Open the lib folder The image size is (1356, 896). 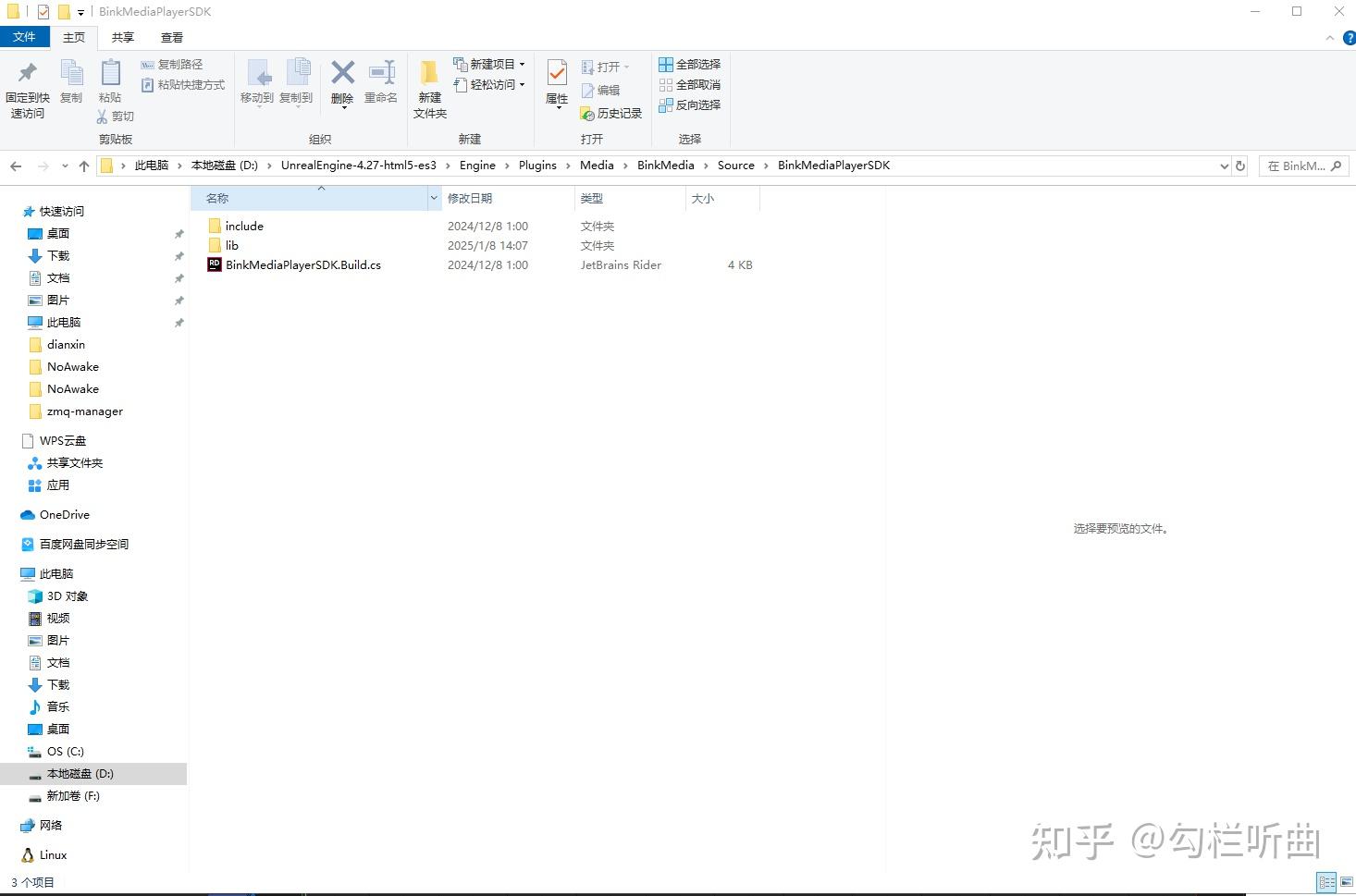[232, 245]
